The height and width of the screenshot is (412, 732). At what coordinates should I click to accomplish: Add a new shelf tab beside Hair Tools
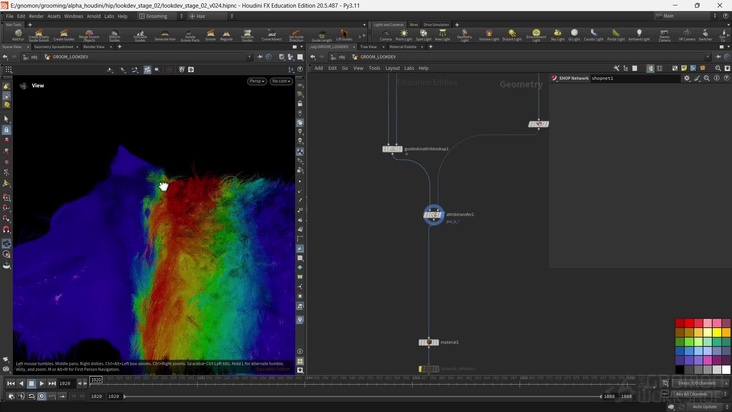(x=30, y=25)
